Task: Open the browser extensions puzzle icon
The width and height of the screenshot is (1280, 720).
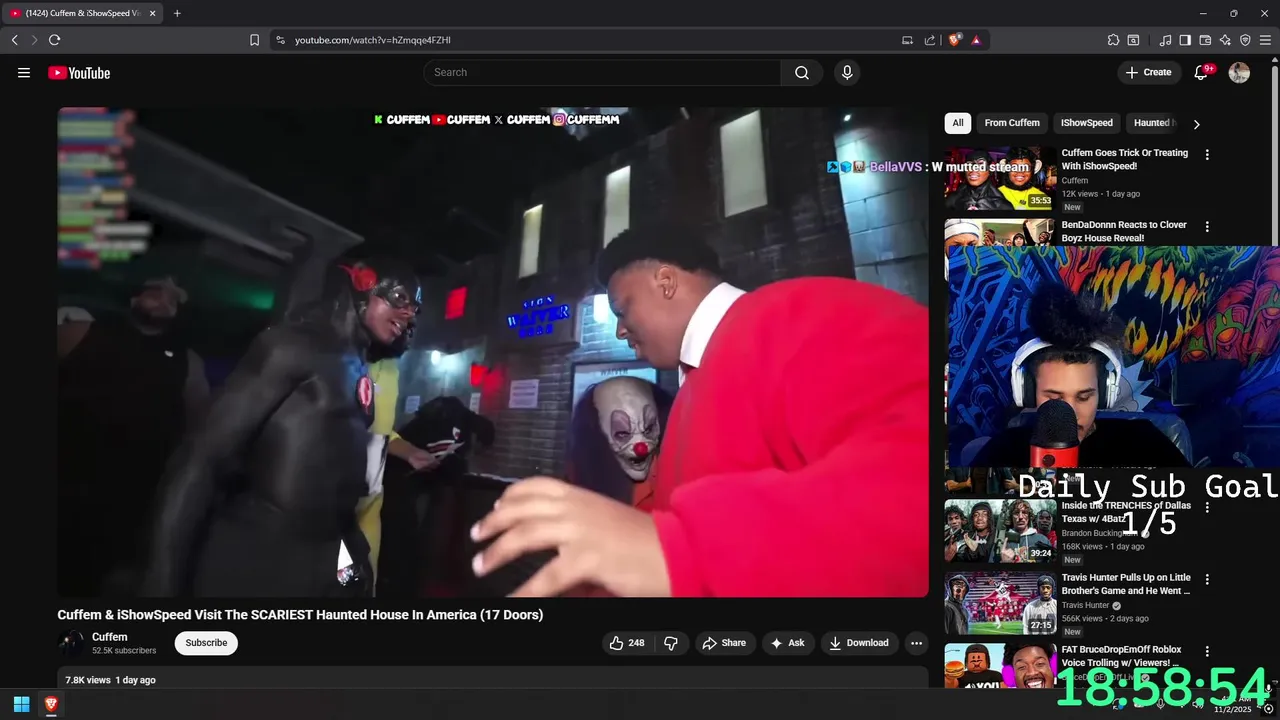Action: (x=1113, y=40)
